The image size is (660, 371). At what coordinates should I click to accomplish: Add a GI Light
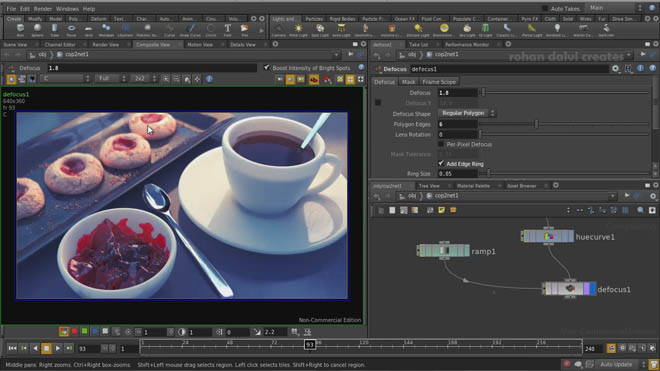[485, 30]
